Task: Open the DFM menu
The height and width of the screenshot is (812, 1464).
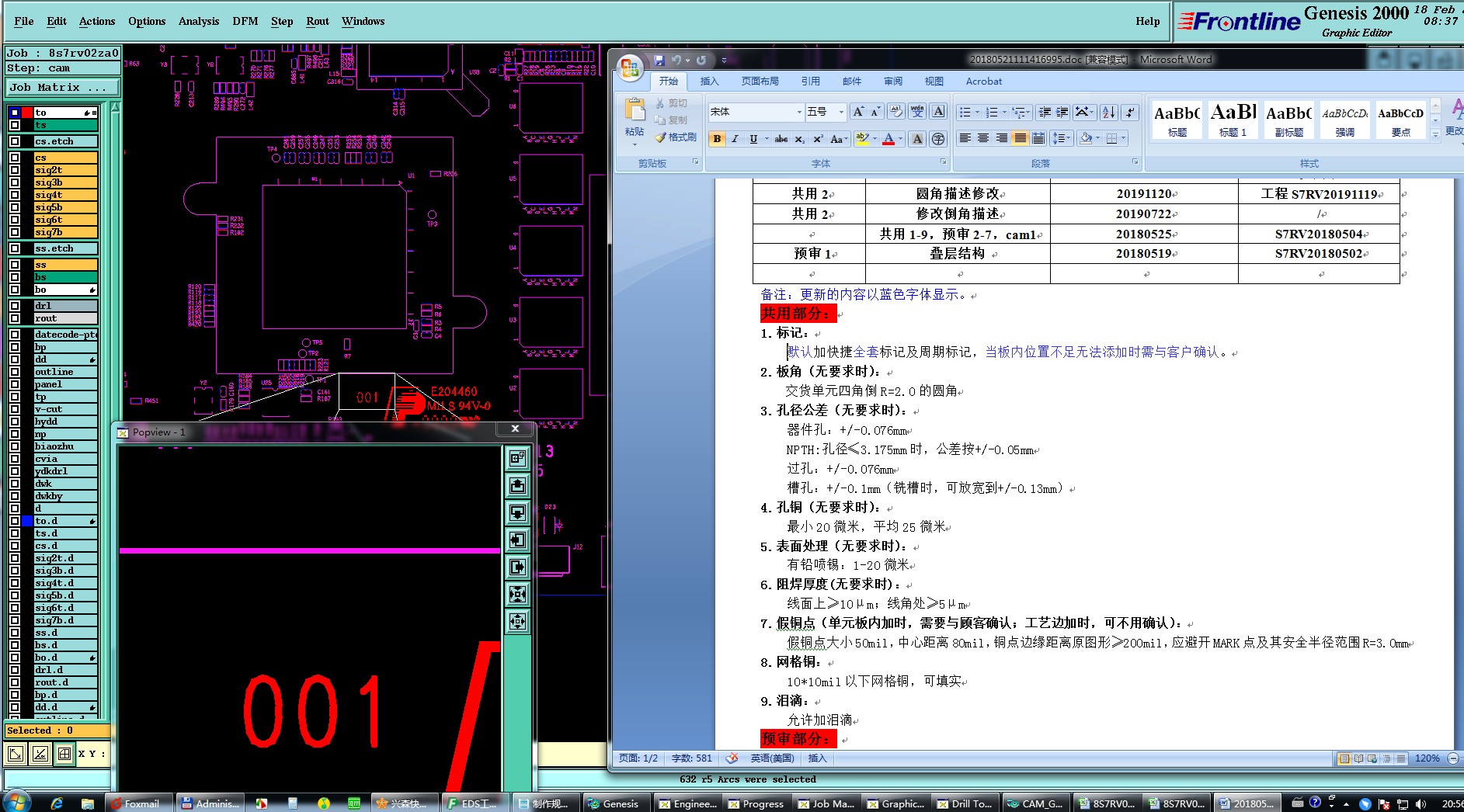Action: pyautogui.click(x=245, y=21)
